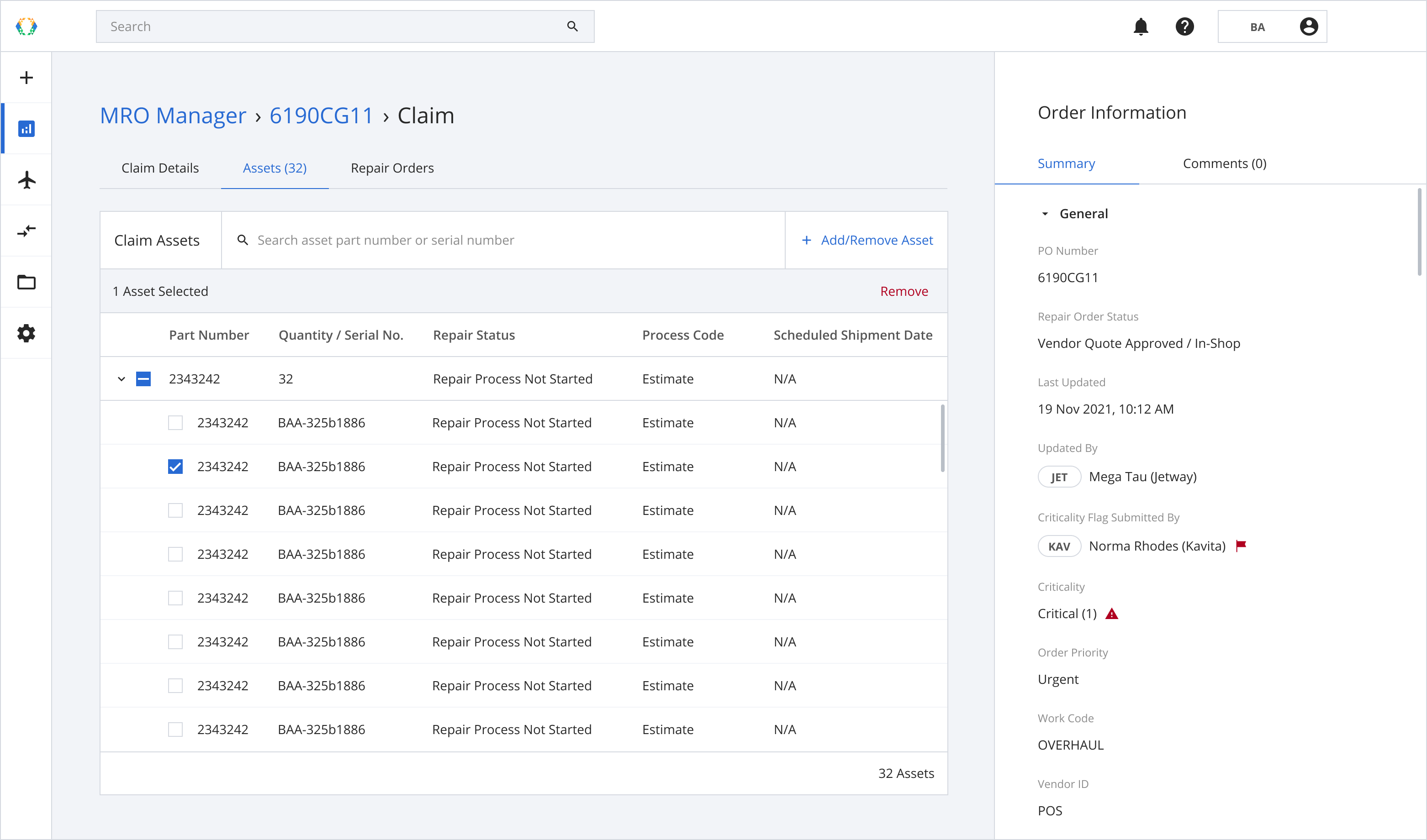Switch to the Claim Details tab
Image resolution: width=1427 pixels, height=840 pixels.
click(x=160, y=168)
